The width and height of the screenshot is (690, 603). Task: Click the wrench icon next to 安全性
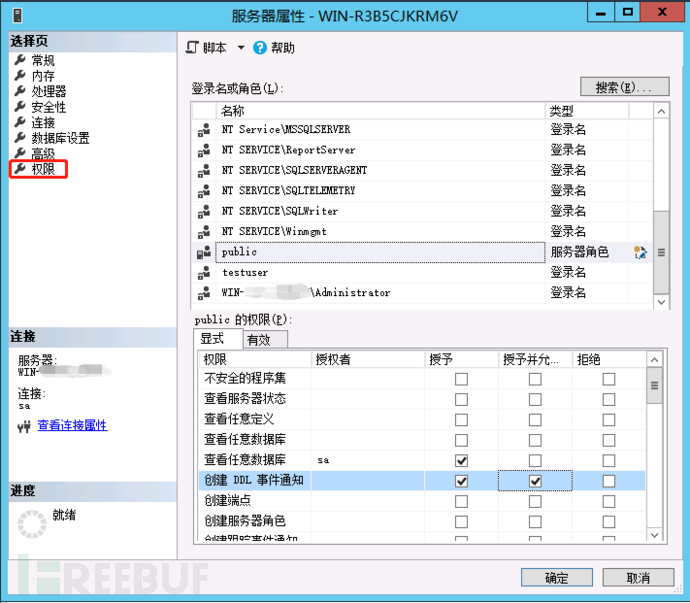(20, 107)
